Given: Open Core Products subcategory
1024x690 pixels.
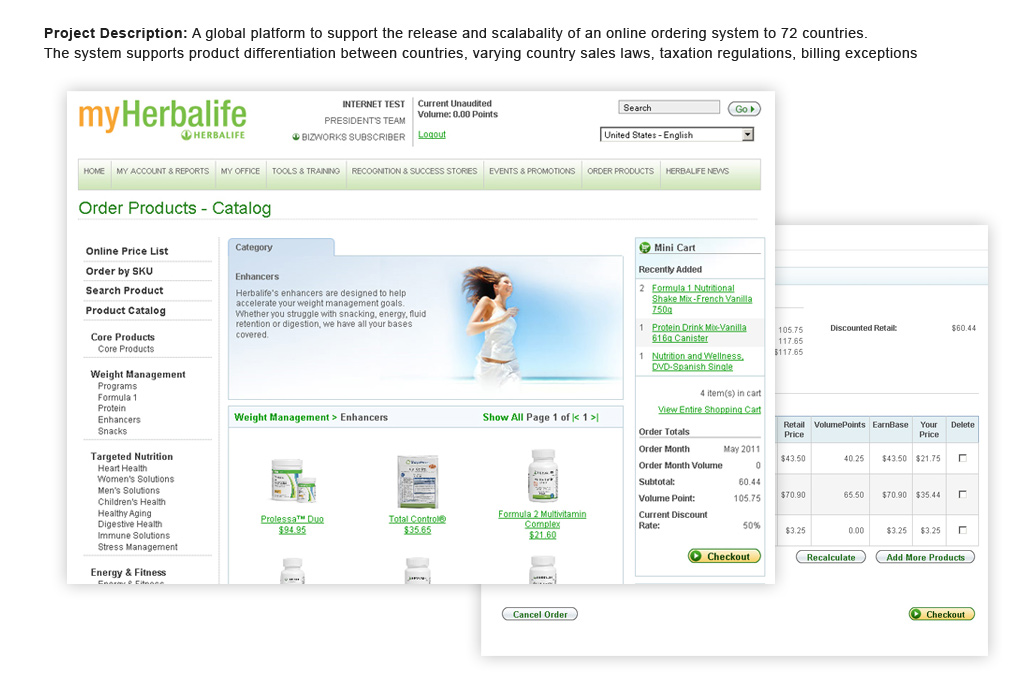Looking at the screenshot, I should coord(126,349).
